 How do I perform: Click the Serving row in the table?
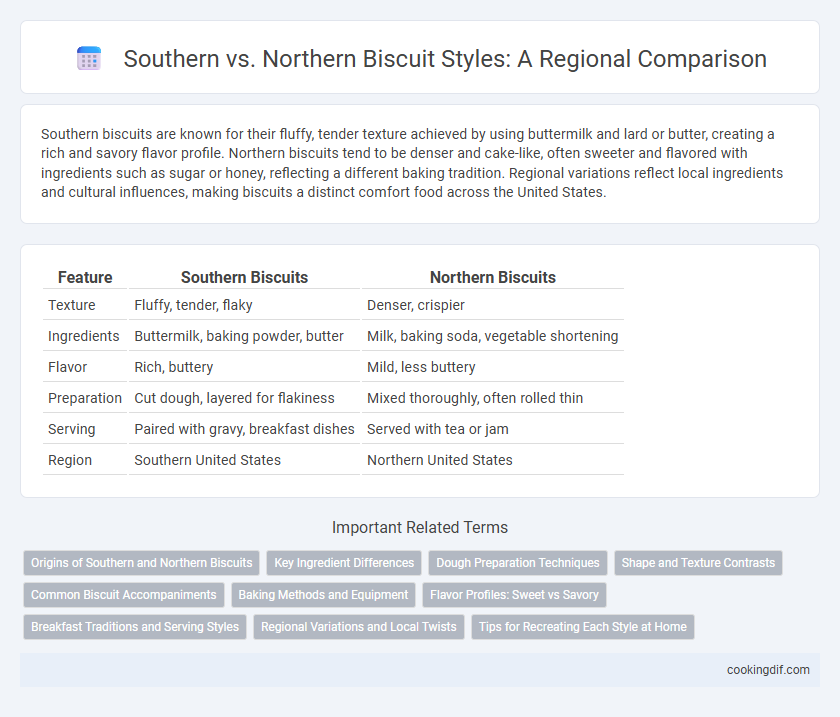click(333, 429)
